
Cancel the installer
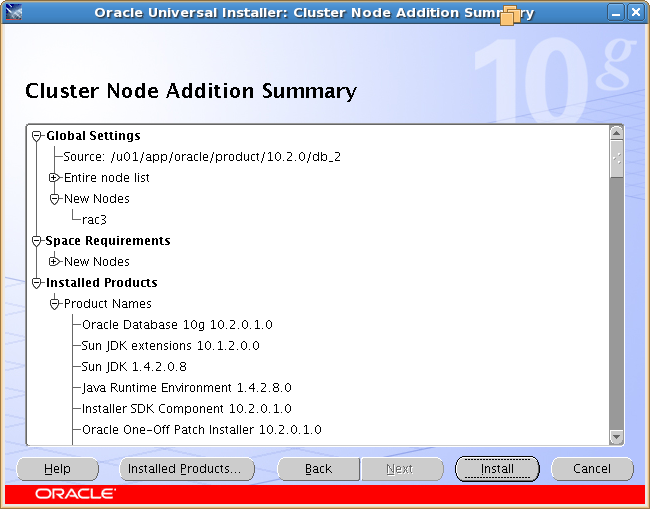(x=592, y=469)
